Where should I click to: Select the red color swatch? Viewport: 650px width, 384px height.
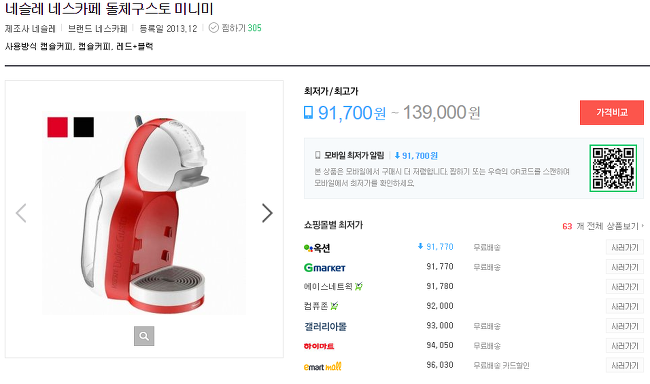click(58, 127)
